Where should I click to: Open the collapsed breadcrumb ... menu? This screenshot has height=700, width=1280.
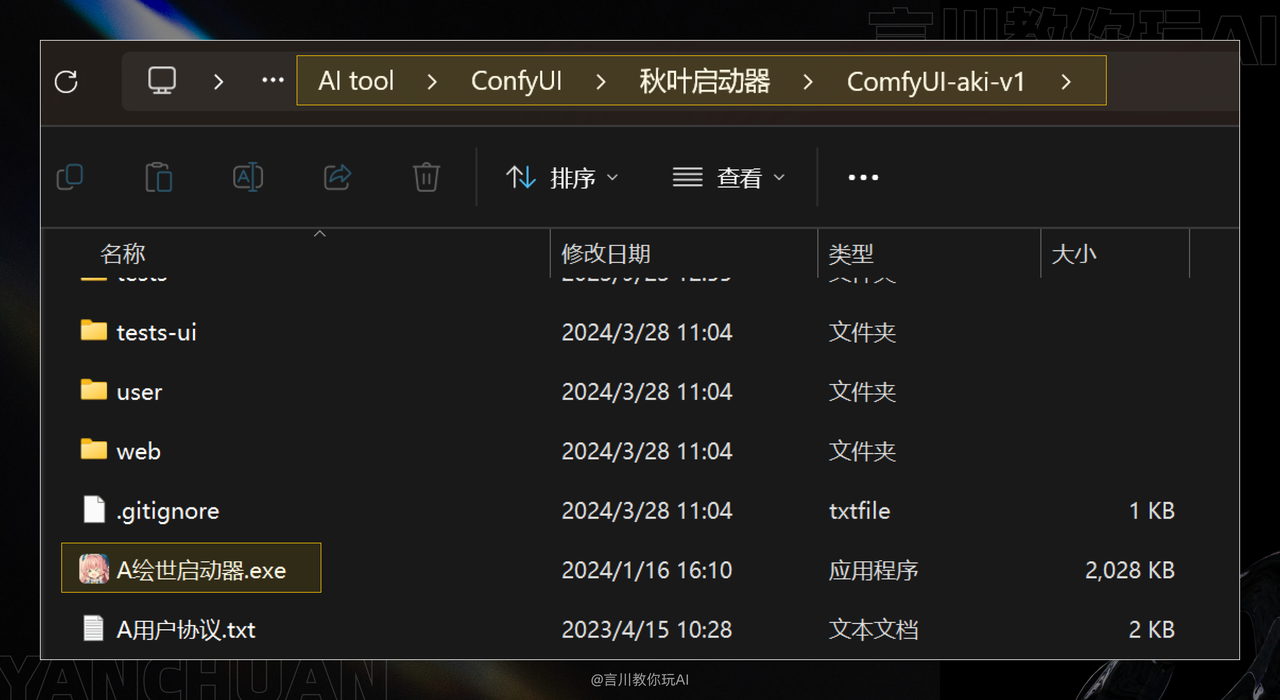(271, 81)
